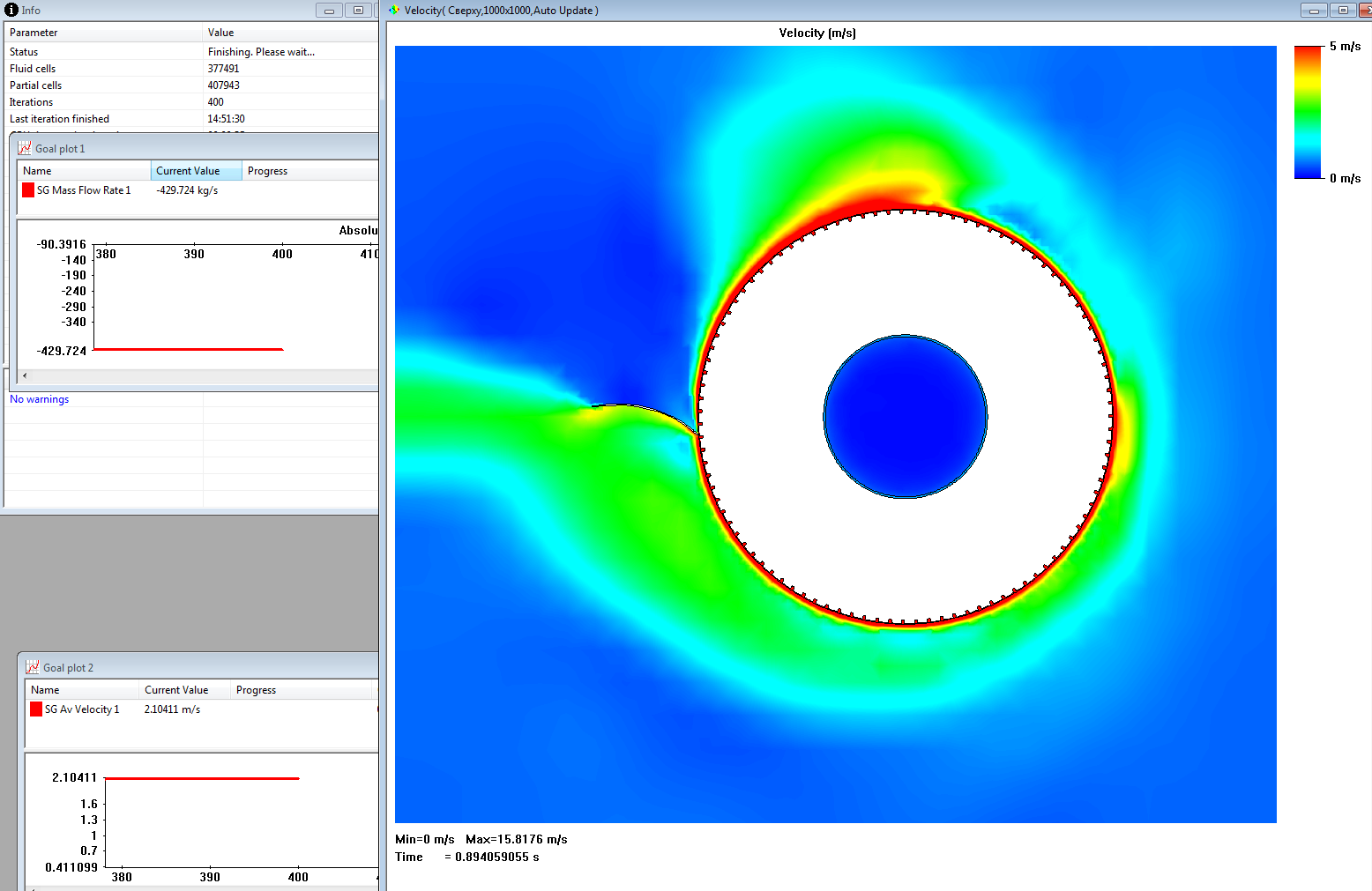Click red marker for SG Mass Flow Rate 1

tap(28, 190)
